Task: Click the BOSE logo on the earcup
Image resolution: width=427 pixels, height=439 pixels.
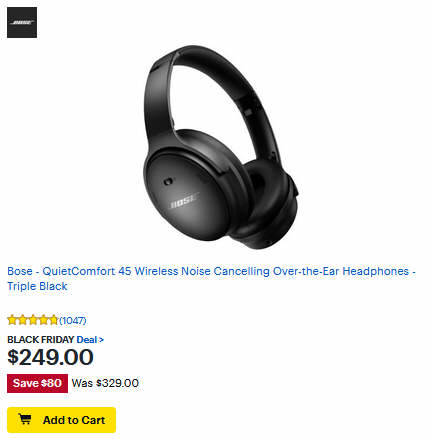Action: pyautogui.click(x=184, y=201)
